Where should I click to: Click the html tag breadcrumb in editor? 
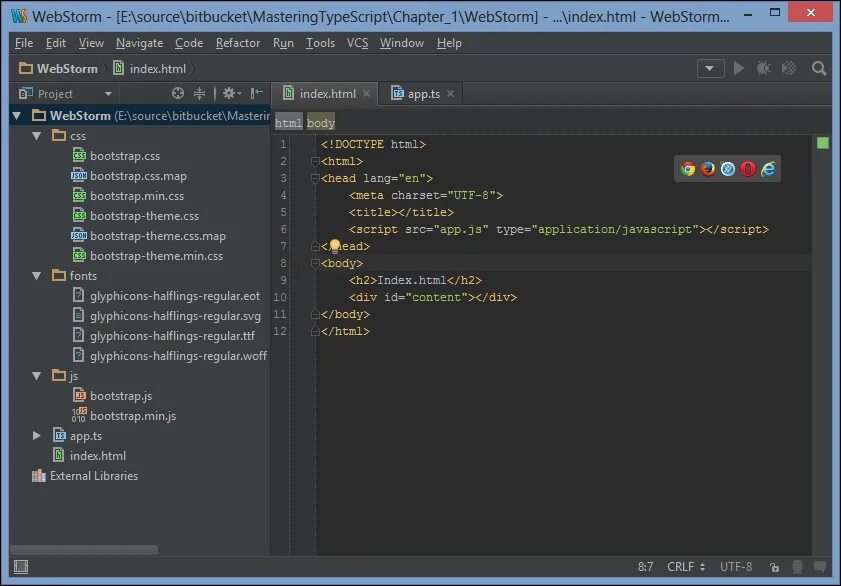tap(289, 123)
